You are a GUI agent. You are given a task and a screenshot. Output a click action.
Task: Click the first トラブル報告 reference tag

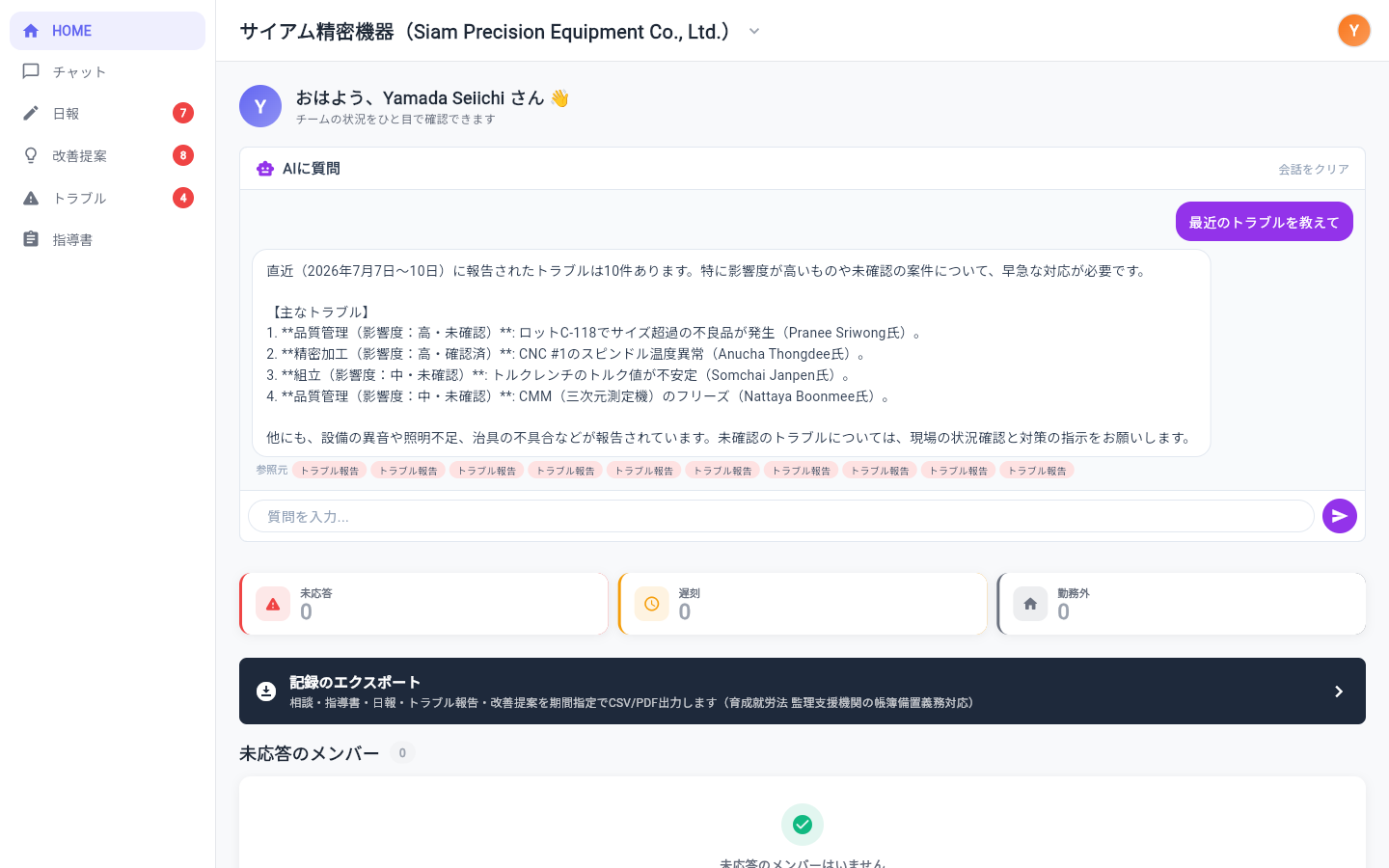coord(330,471)
